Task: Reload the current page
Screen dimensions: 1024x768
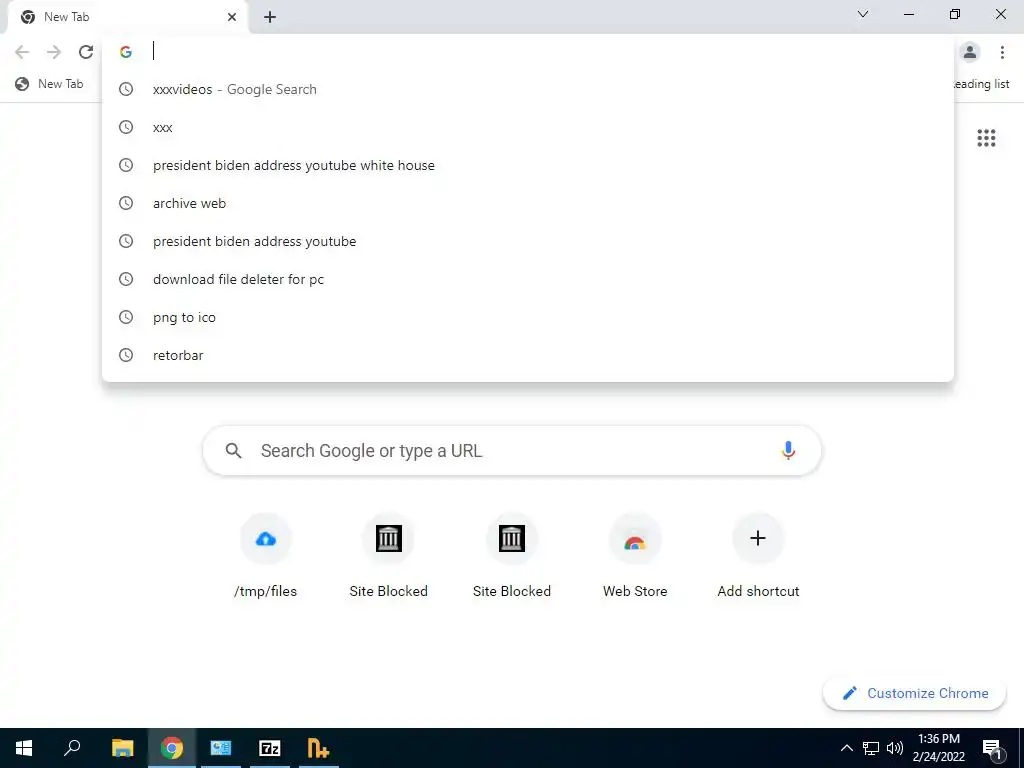Action: point(86,52)
